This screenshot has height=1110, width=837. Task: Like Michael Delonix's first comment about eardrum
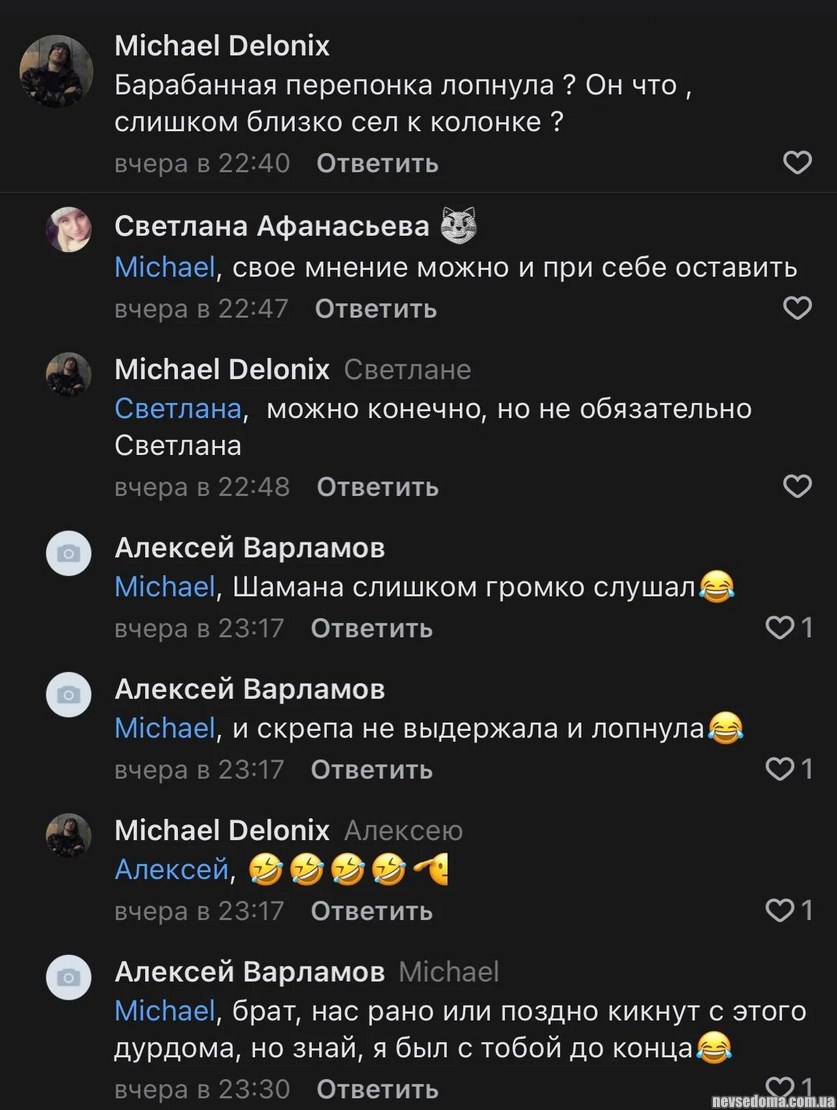pyautogui.click(x=796, y=163)
